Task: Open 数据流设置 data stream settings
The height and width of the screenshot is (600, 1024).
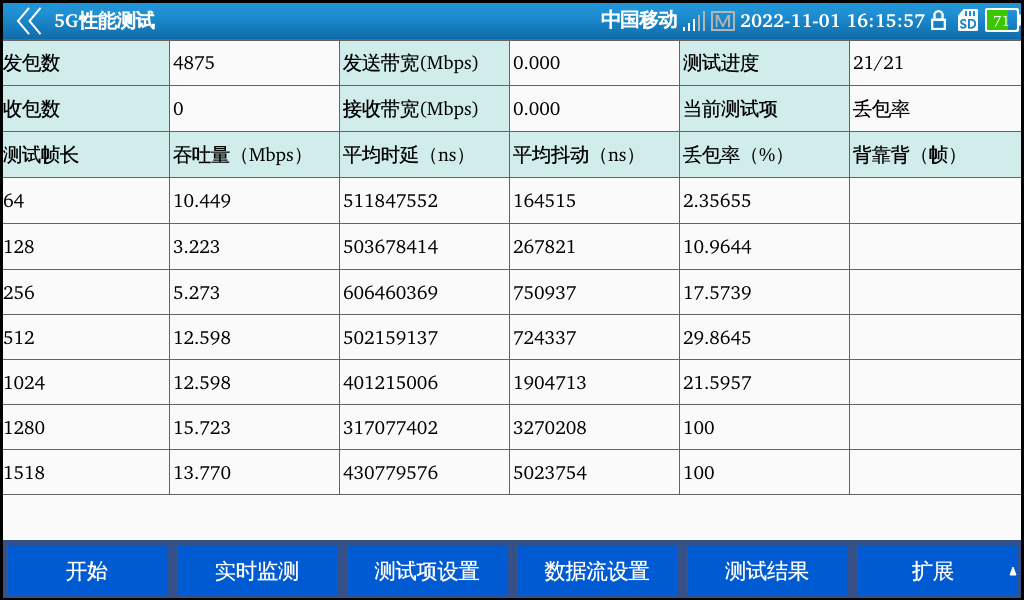Action: (x=597, y=571)
